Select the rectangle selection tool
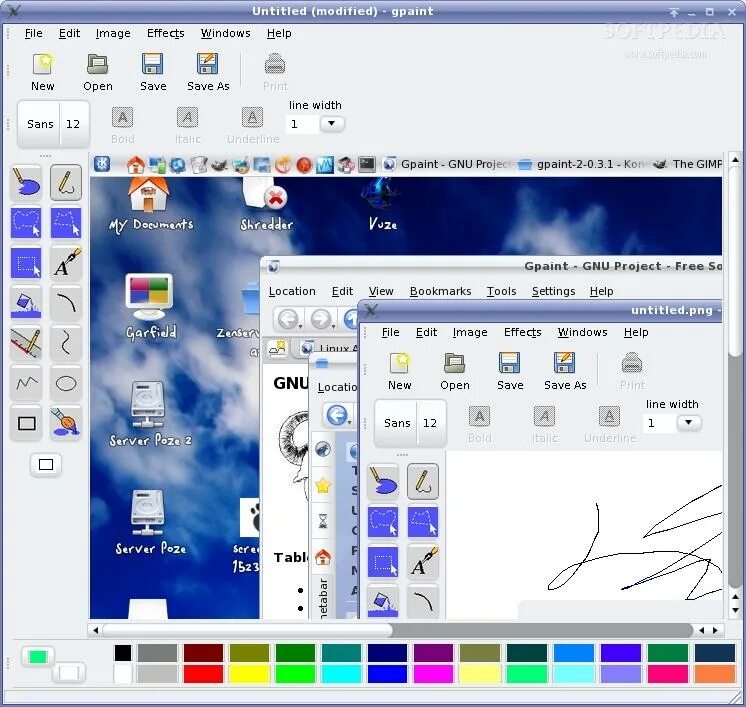The image size is (746, 707). [26, 263]
